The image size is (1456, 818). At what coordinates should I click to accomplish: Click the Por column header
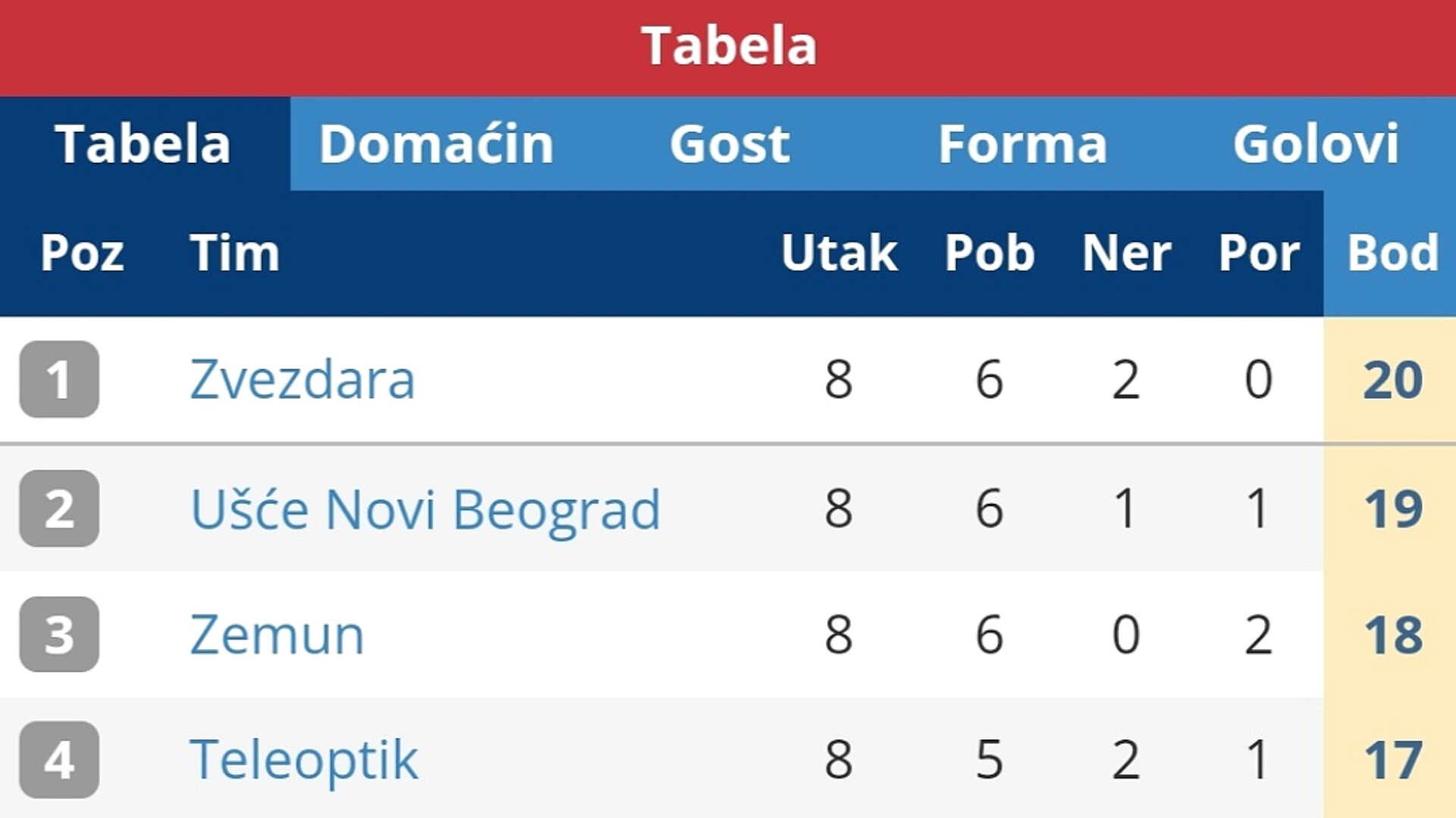click(x=1259, y=252)
